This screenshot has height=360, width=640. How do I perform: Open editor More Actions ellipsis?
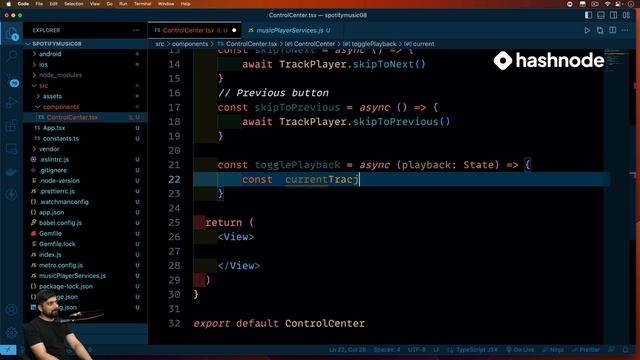click(x=625, y=30)
